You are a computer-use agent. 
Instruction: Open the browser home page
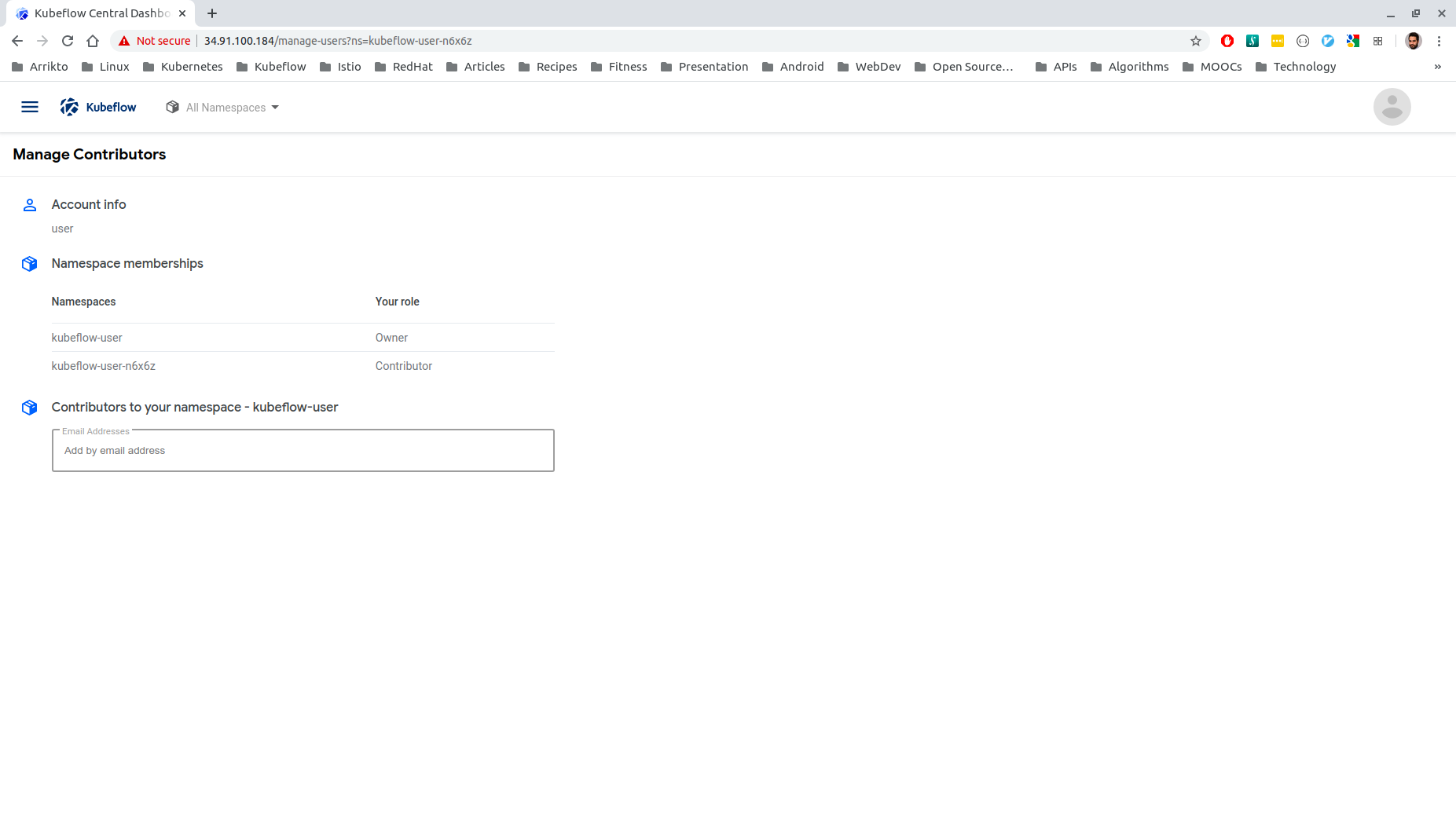point(93,41)
